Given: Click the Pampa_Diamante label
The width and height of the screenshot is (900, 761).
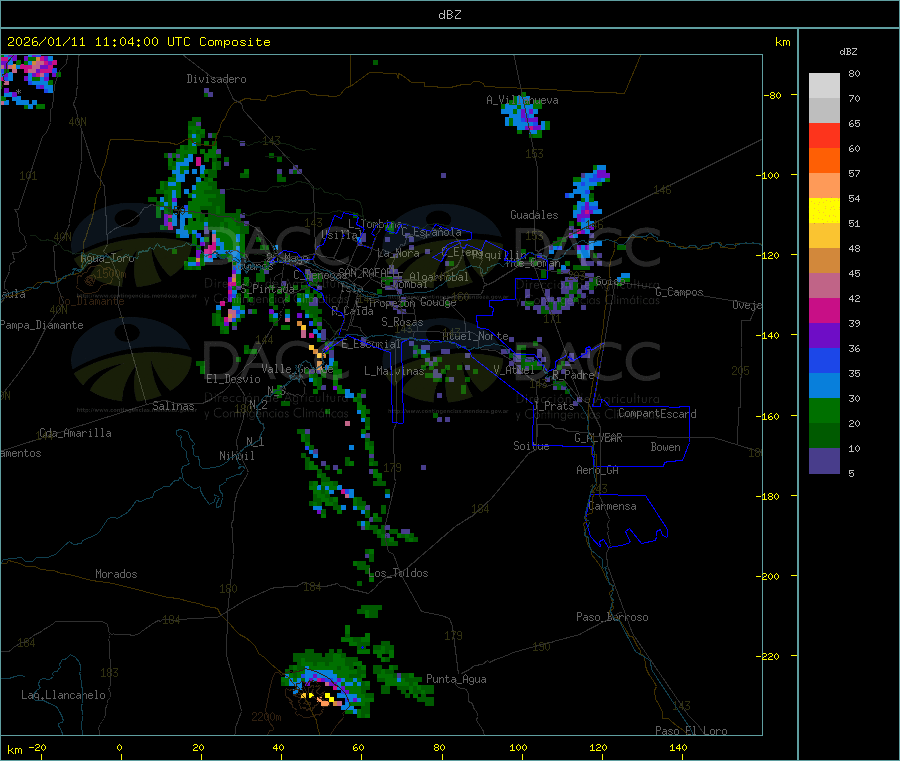Looking at the screenshot, I should (41, 325).
